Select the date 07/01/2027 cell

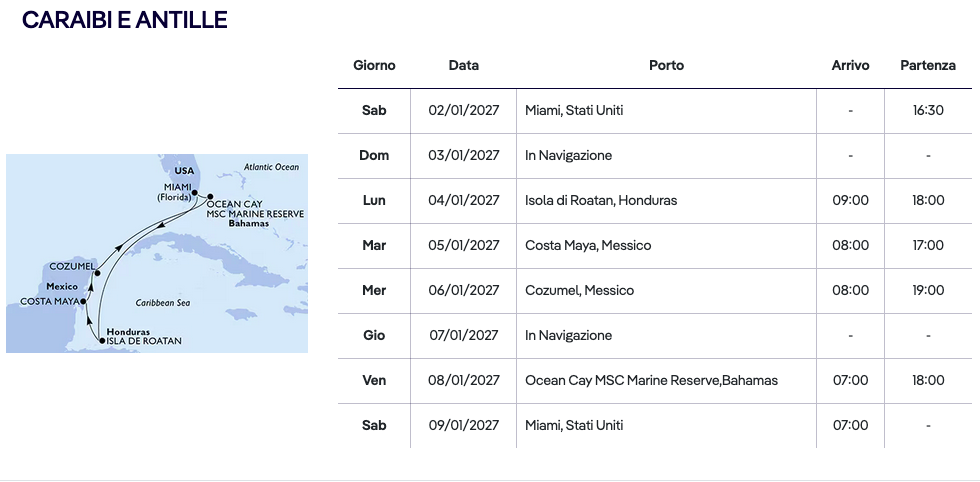(x=464, y=336)
